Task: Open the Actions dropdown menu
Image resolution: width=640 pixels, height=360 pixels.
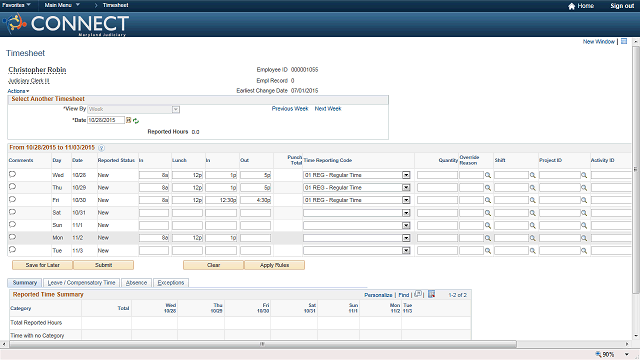Action: (18, 91)
